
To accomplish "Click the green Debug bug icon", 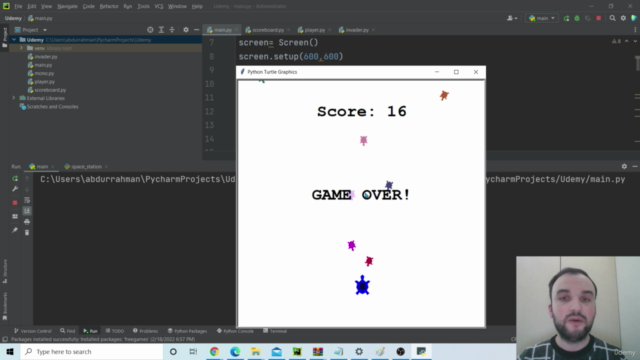I will 577,18.
